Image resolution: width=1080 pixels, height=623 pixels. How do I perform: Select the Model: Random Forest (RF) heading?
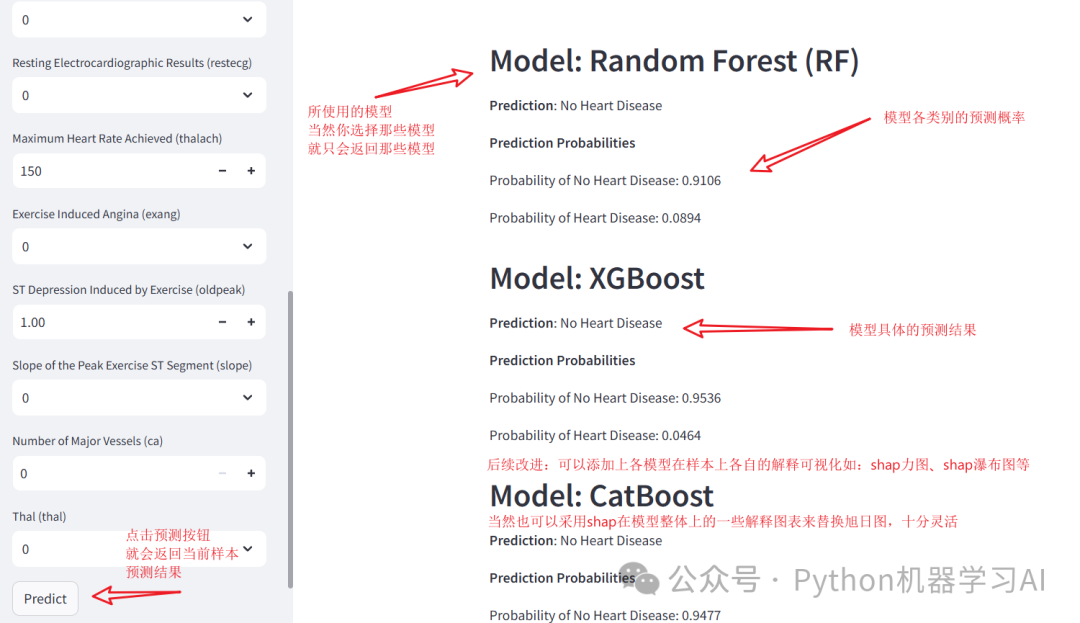pyautogui.click(x=674, y=61)
